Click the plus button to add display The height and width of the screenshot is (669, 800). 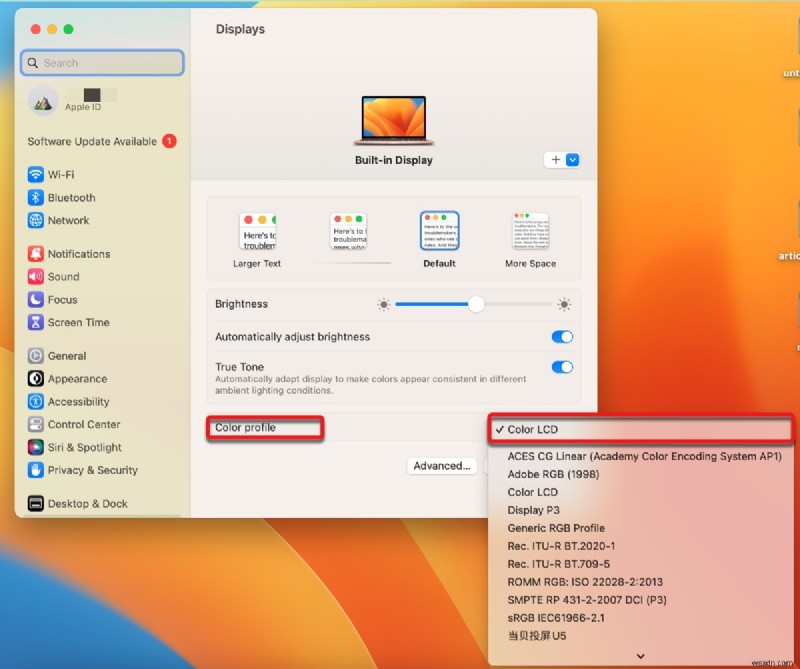pos(556,160)
